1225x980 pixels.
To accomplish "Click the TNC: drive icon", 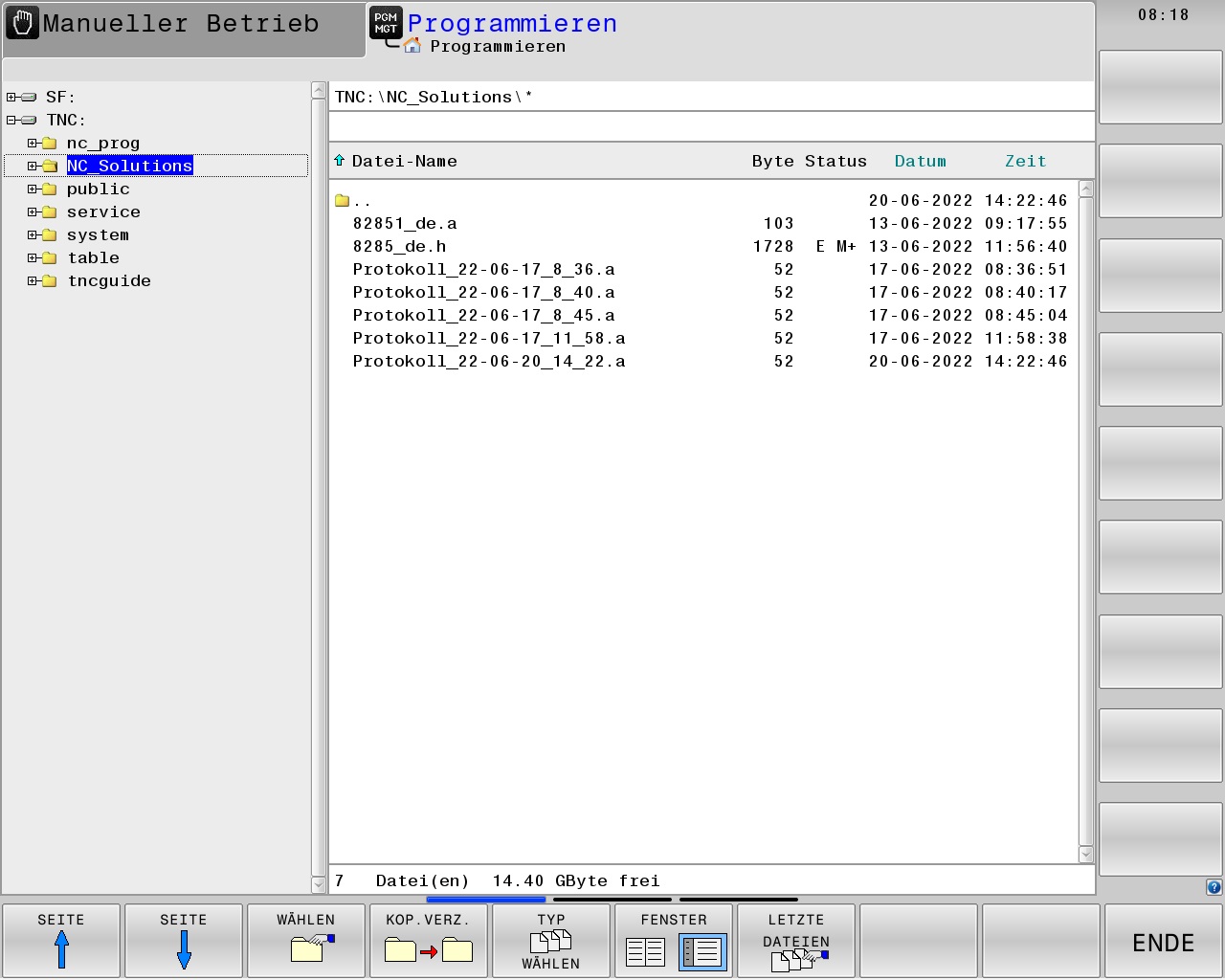I will pos(29,120).
